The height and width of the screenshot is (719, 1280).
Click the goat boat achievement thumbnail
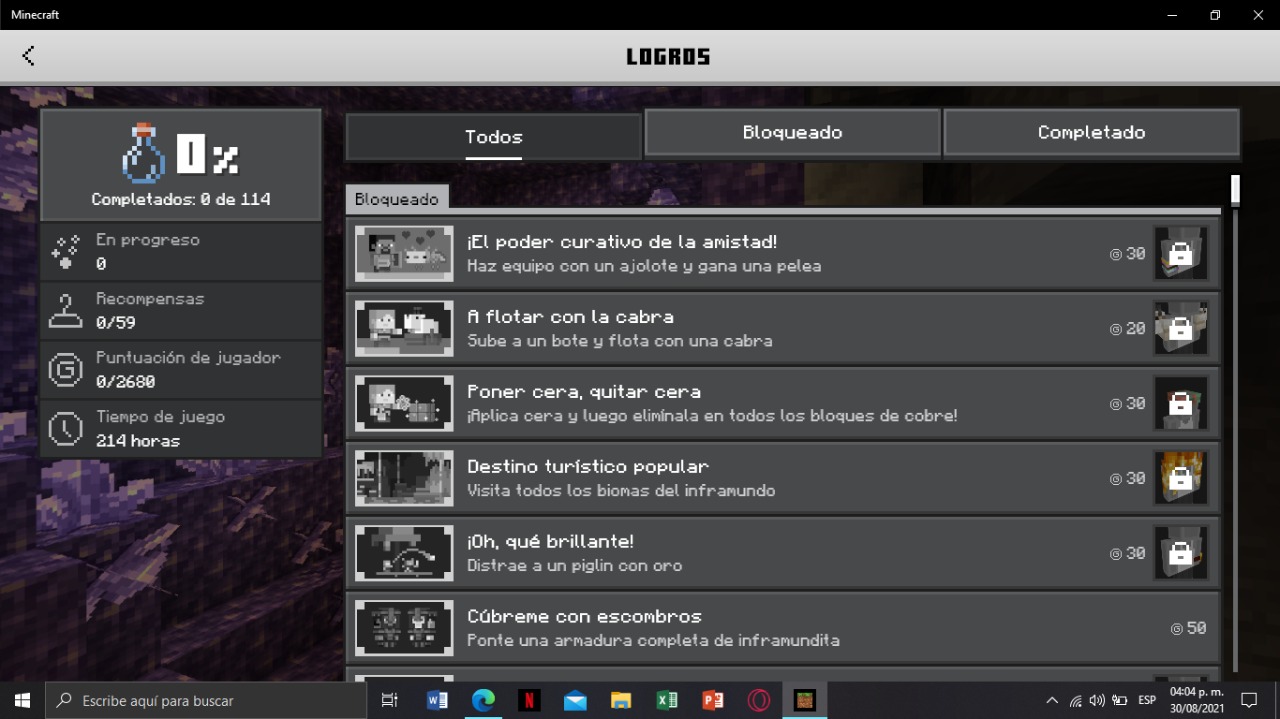pyautogui.click(x=404, y=329)
